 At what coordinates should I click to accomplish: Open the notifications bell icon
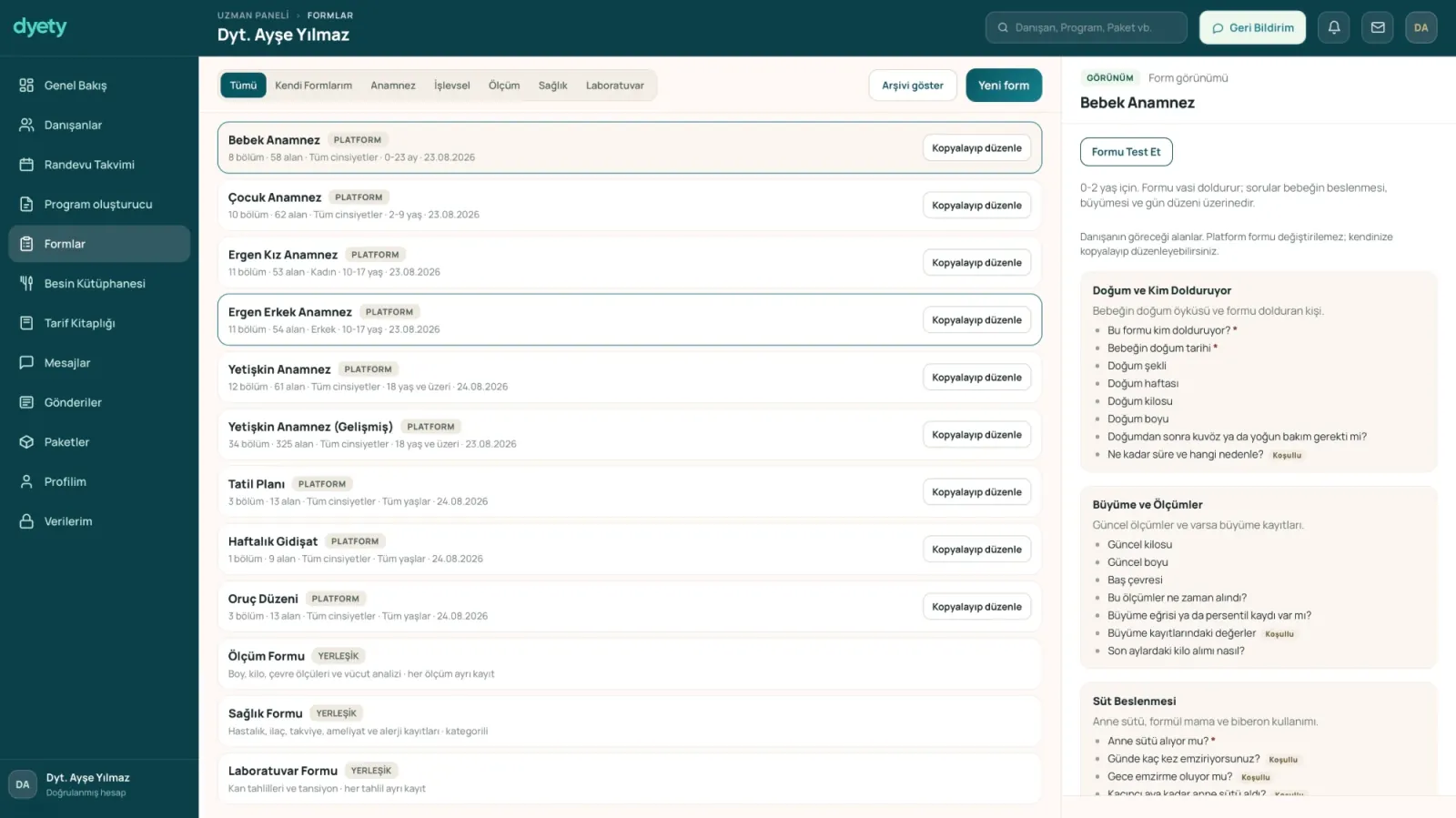(x=1333, y=27)
